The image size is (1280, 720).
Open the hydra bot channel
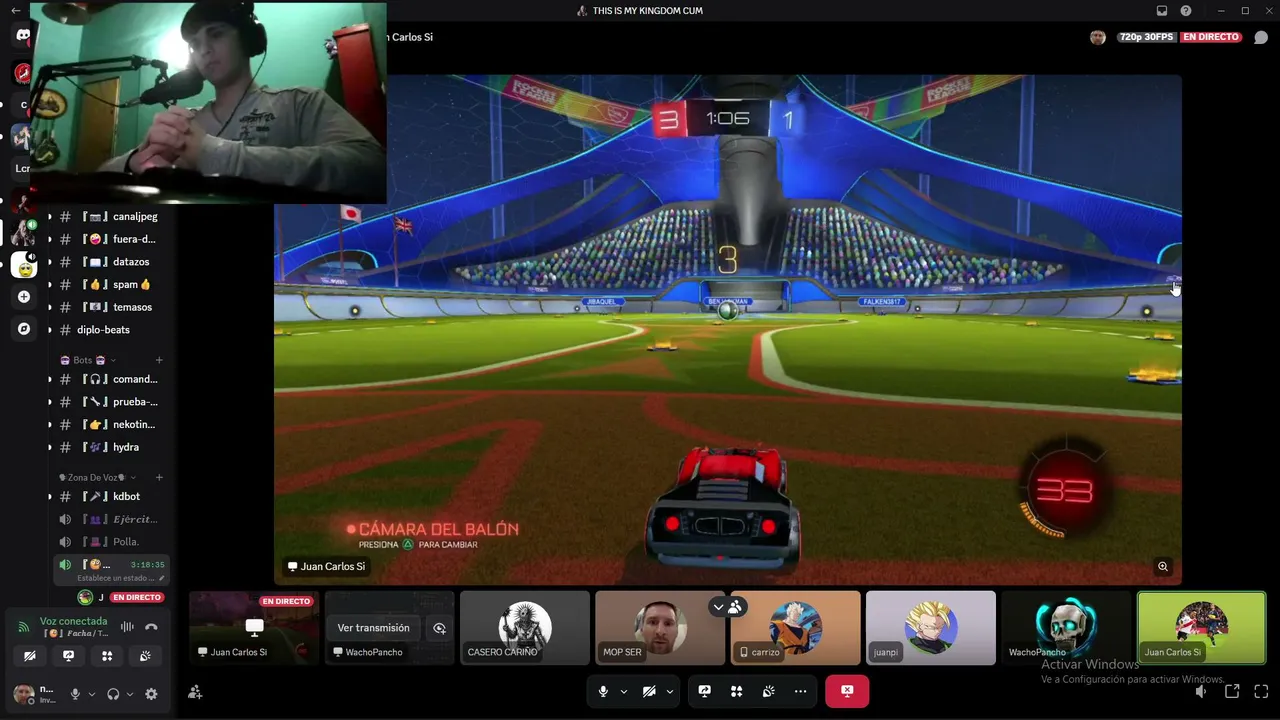pos(108,447)
